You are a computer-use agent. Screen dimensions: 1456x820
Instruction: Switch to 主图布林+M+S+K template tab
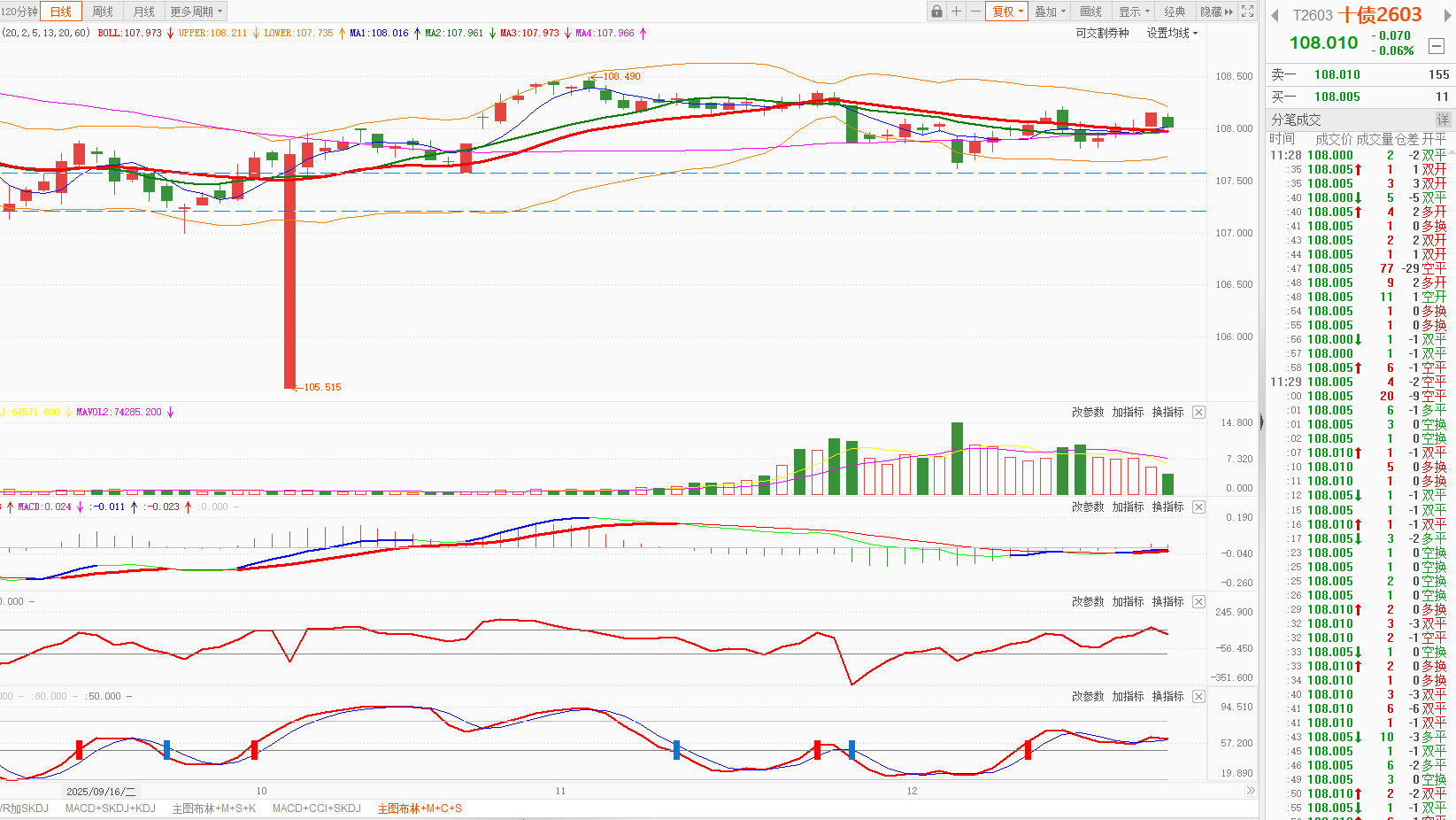[x=214, y=808]
